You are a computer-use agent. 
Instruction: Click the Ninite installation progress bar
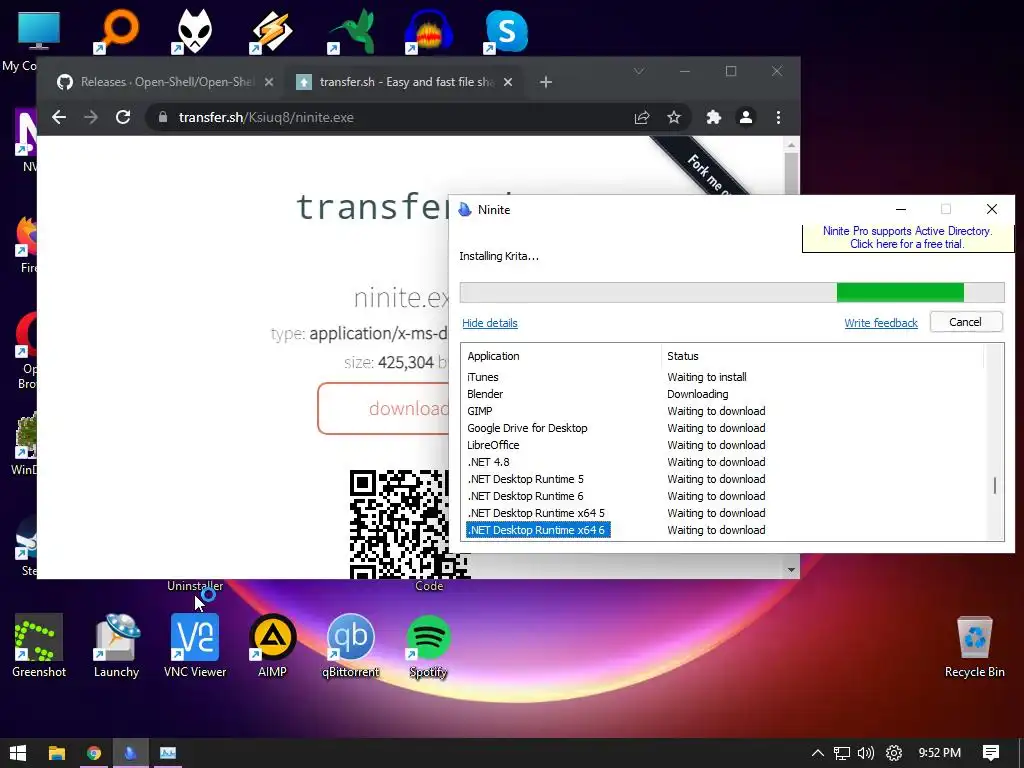tap(732, 293)
